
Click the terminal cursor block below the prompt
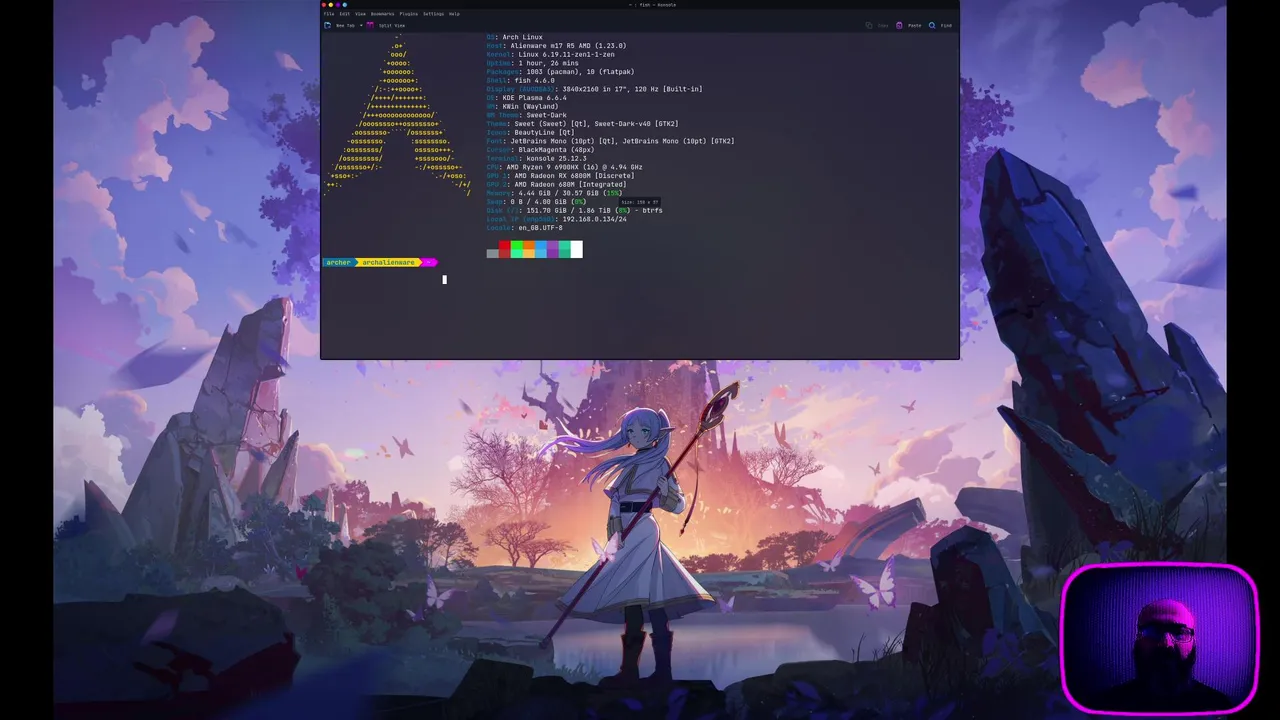[x=444, y=280]
